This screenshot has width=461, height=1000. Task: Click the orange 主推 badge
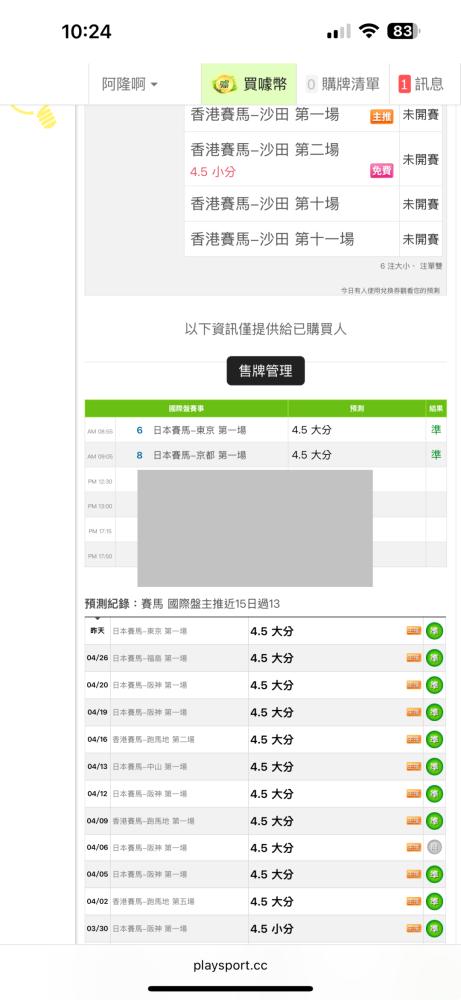click(381, 117)
